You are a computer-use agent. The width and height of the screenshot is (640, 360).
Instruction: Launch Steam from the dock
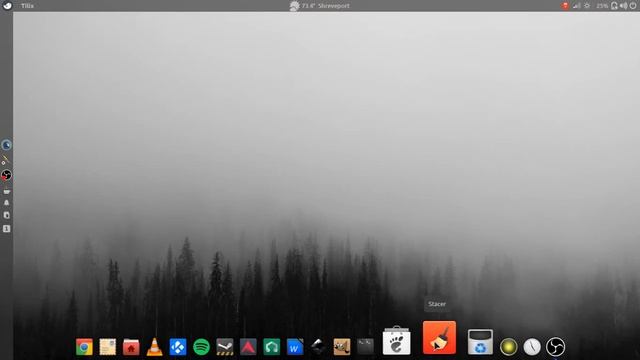point(225,347)
